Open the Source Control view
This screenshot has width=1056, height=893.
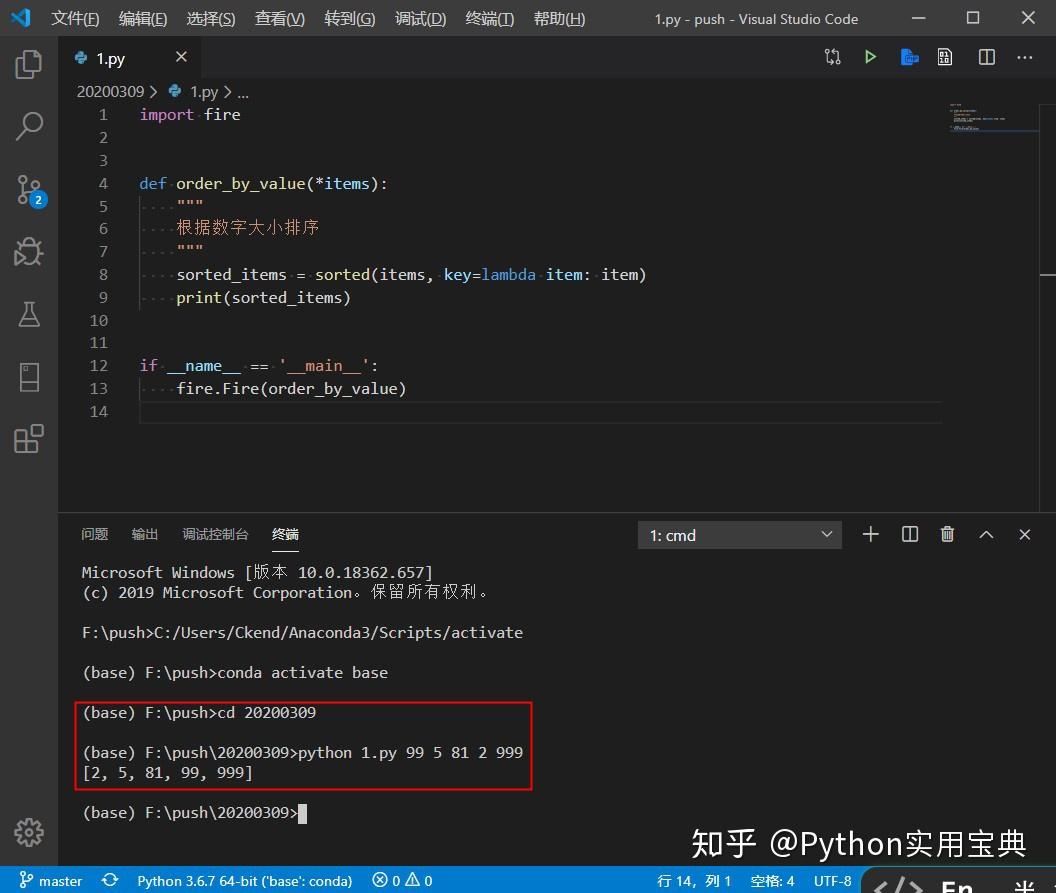pyautogui.click(x=28, y=190)
